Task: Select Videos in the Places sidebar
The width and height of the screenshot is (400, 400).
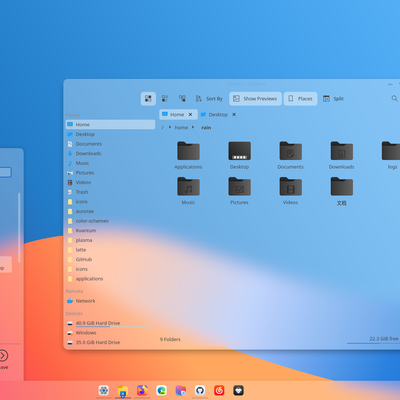Action: [x=110, y=182]
